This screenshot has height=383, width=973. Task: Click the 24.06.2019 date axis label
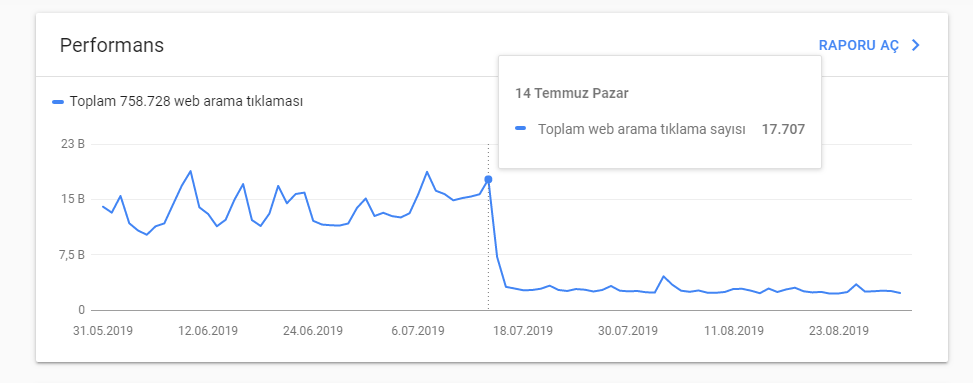pyautogui.click(x=313, y=331)
